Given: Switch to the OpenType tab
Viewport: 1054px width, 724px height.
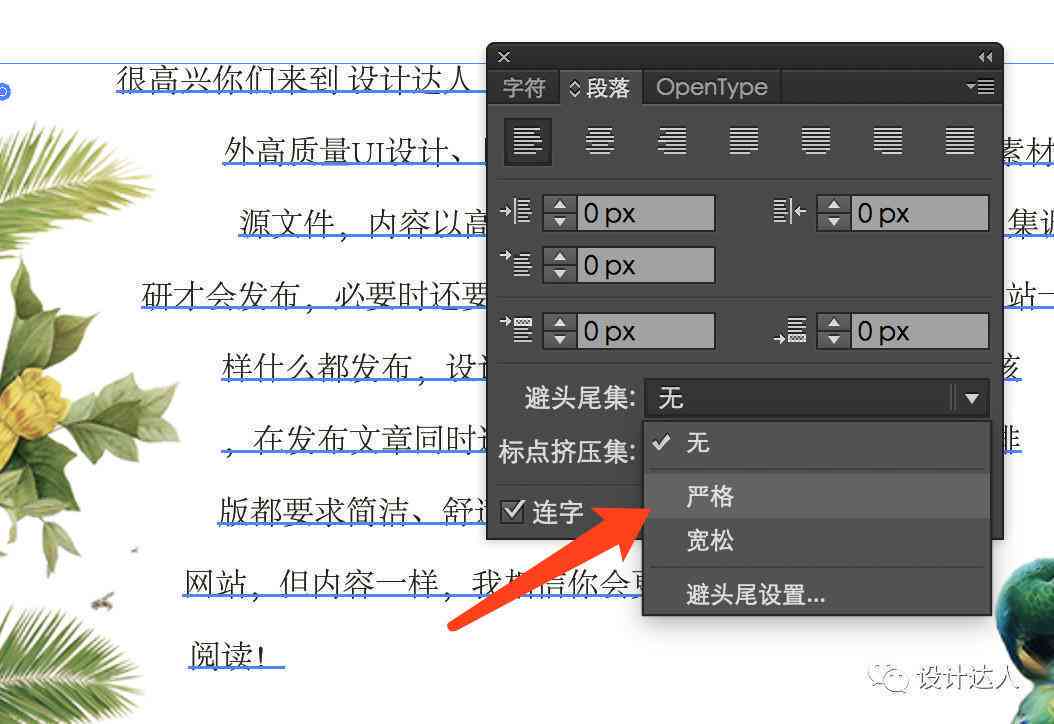Looking at the screenshot, I should pyautogui.click(x=712, y=87).
